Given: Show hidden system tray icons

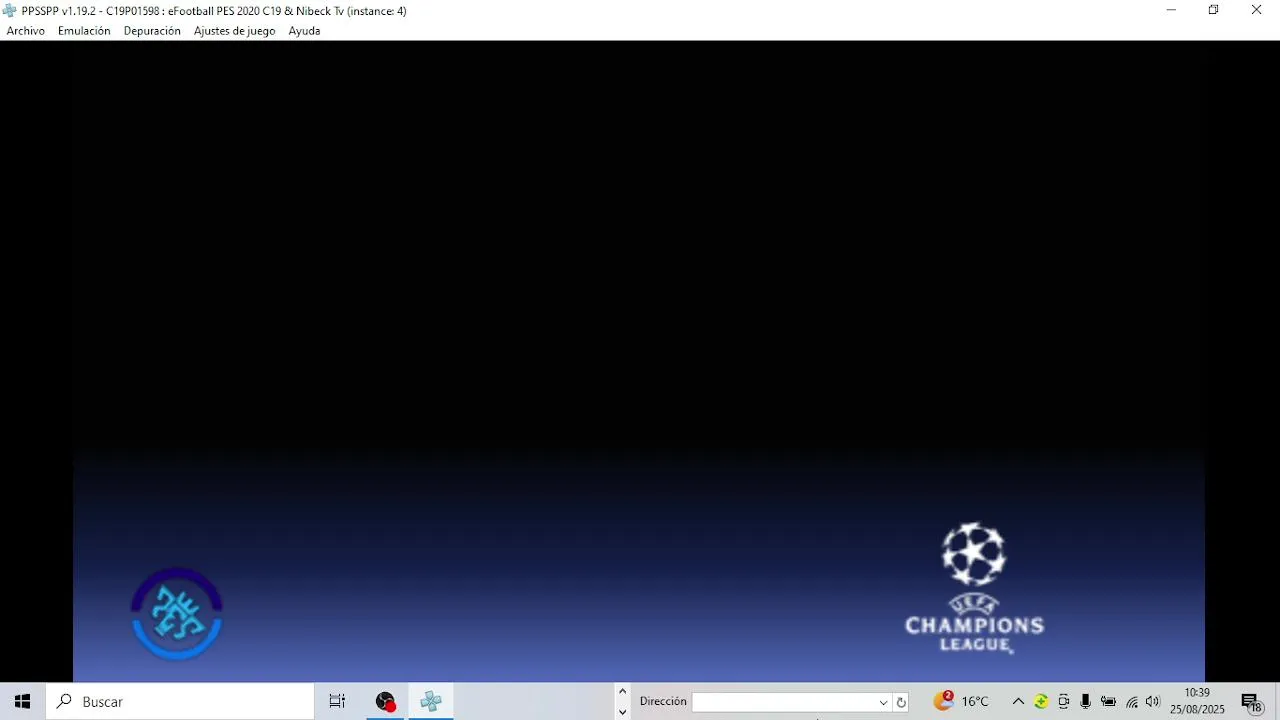Looking at the screenshot, I should point(1018,702).
